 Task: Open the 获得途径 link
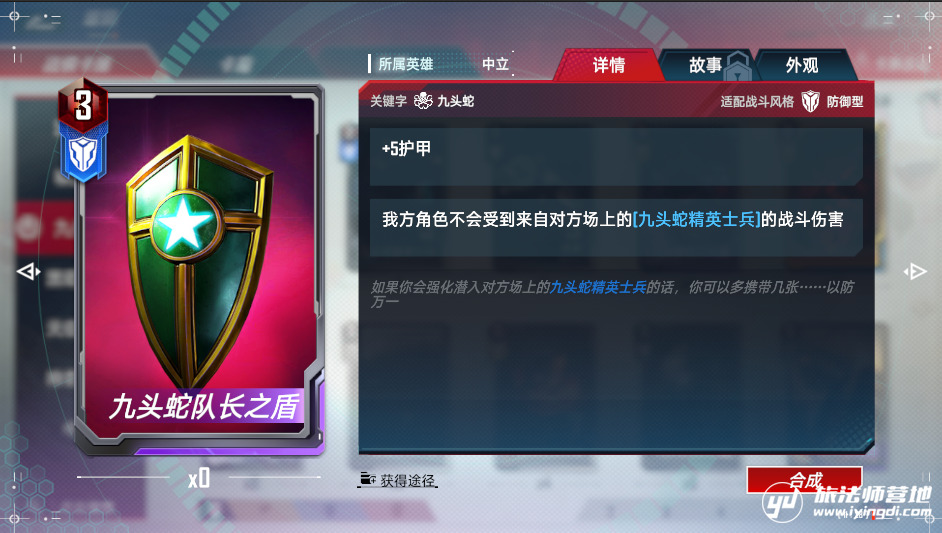tap(407, 480)
